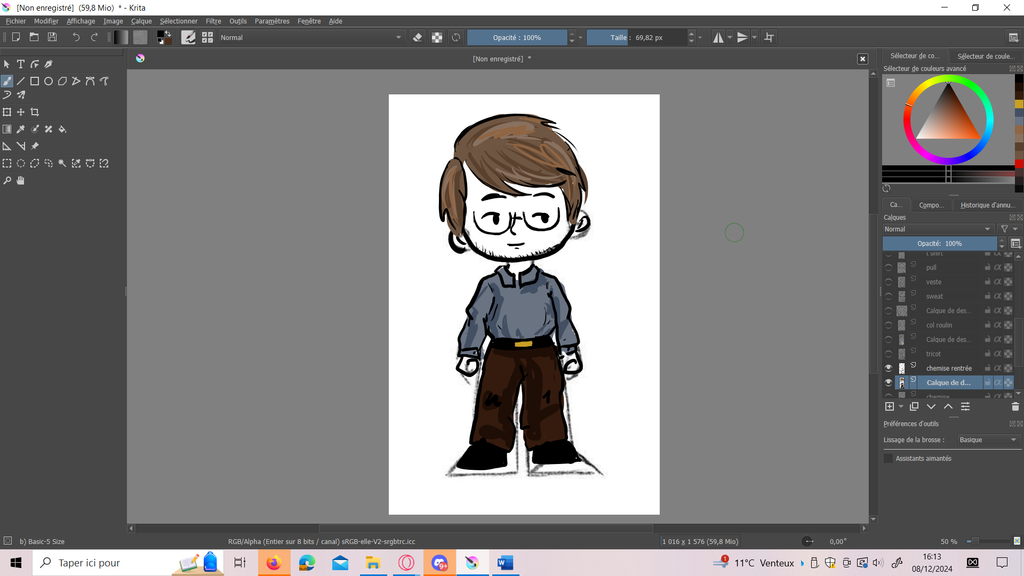The width and height of the screenshot is (1024, 576).
Task: Open the layer blending mode 'Normal' dropdown
Action: [938, 229]
